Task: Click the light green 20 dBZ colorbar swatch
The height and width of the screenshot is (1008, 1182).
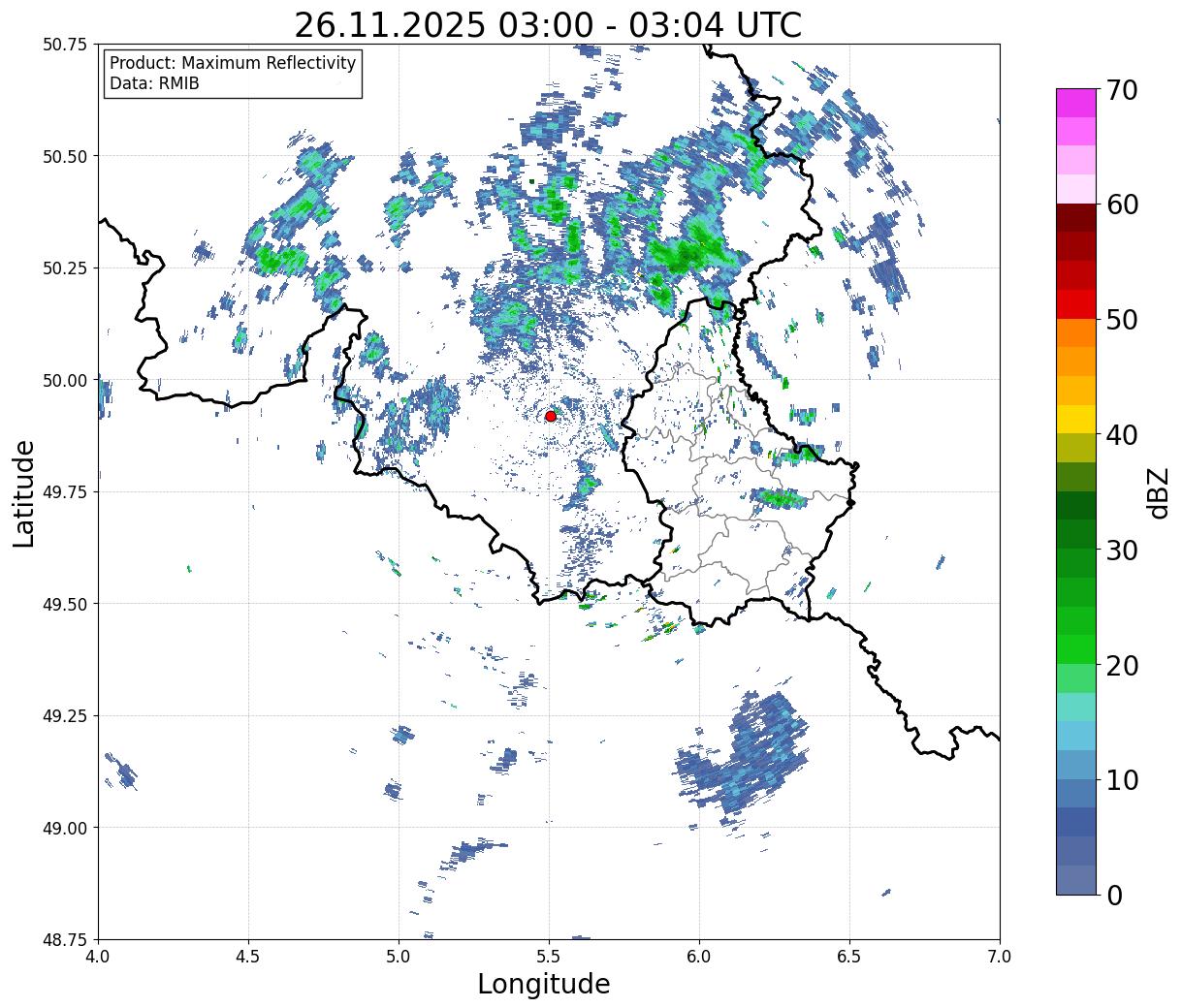Action: 1076,678
